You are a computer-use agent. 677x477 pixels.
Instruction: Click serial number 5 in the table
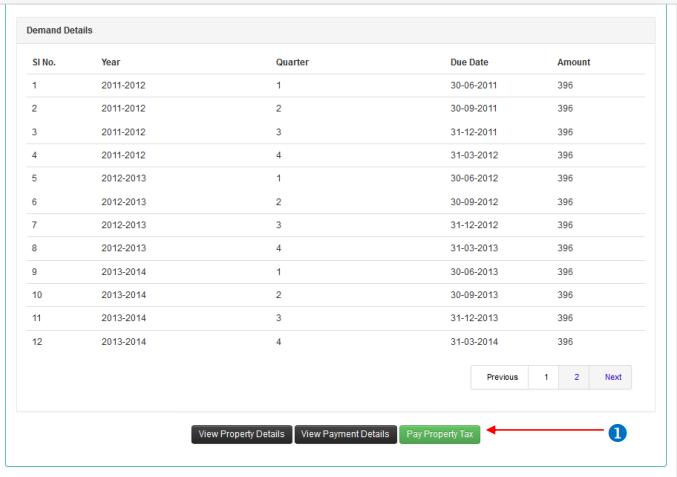point(35,178)
